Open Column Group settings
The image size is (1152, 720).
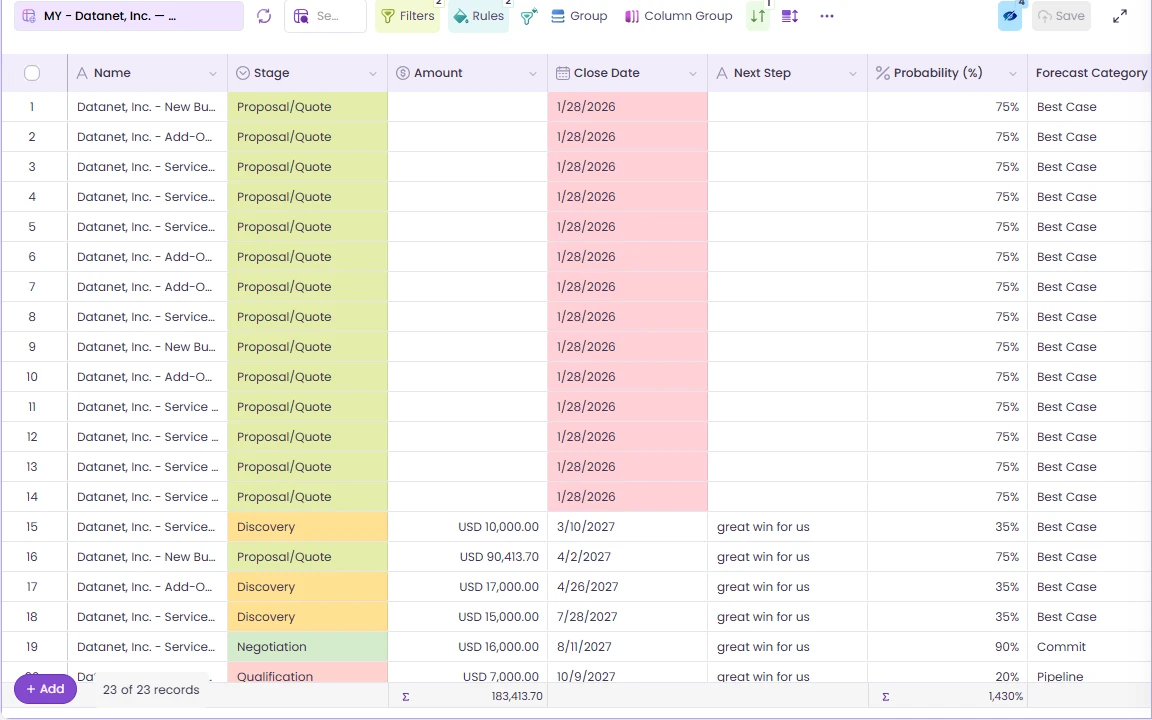(x=678, y=16)
